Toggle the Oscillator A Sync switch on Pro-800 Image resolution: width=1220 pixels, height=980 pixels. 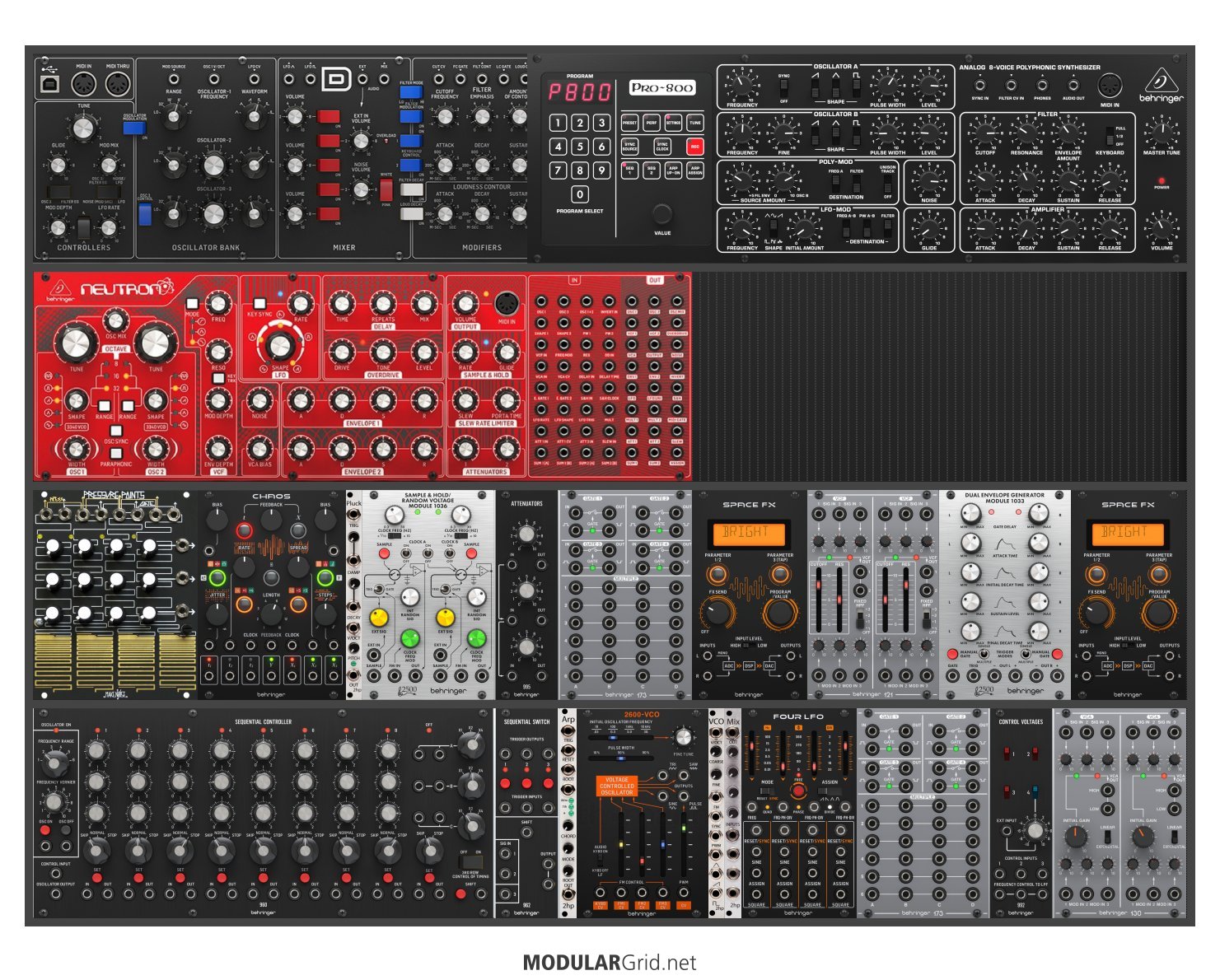(784, 88)
